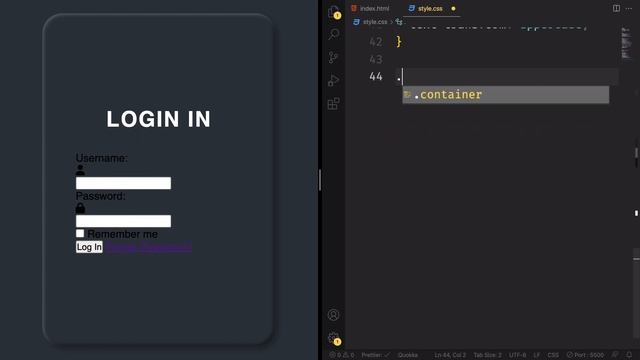Click errors and warnings count in status bar

[x=342, y=355]
